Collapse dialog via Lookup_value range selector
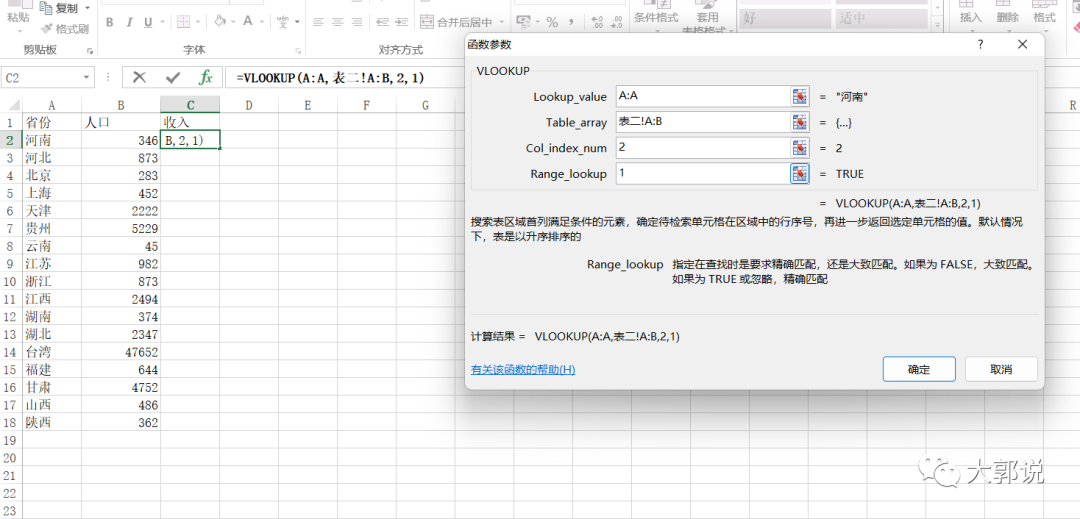The image size is (1080, 519). [800, 96]
